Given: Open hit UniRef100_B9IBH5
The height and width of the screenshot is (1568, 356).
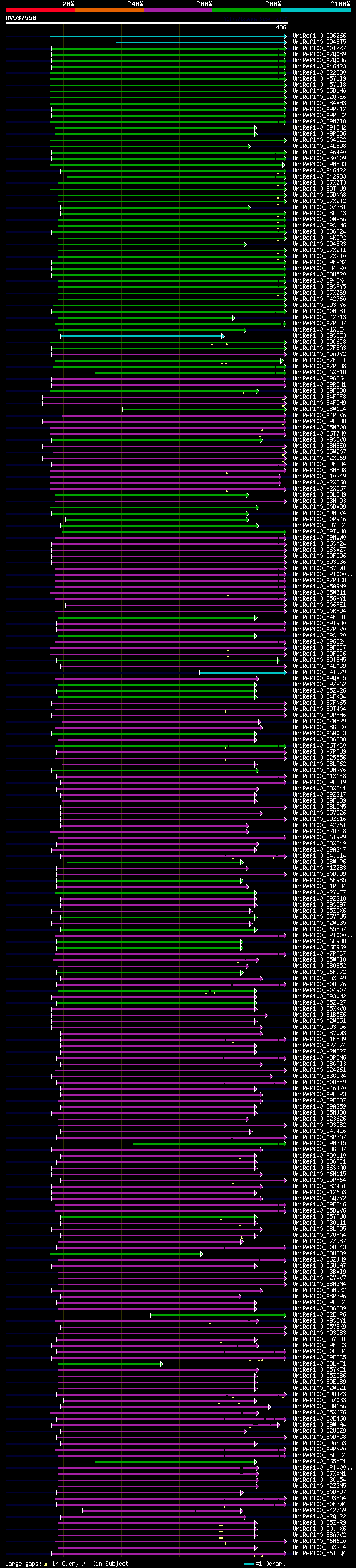Looking at the screenshot, I should [319, 660].
